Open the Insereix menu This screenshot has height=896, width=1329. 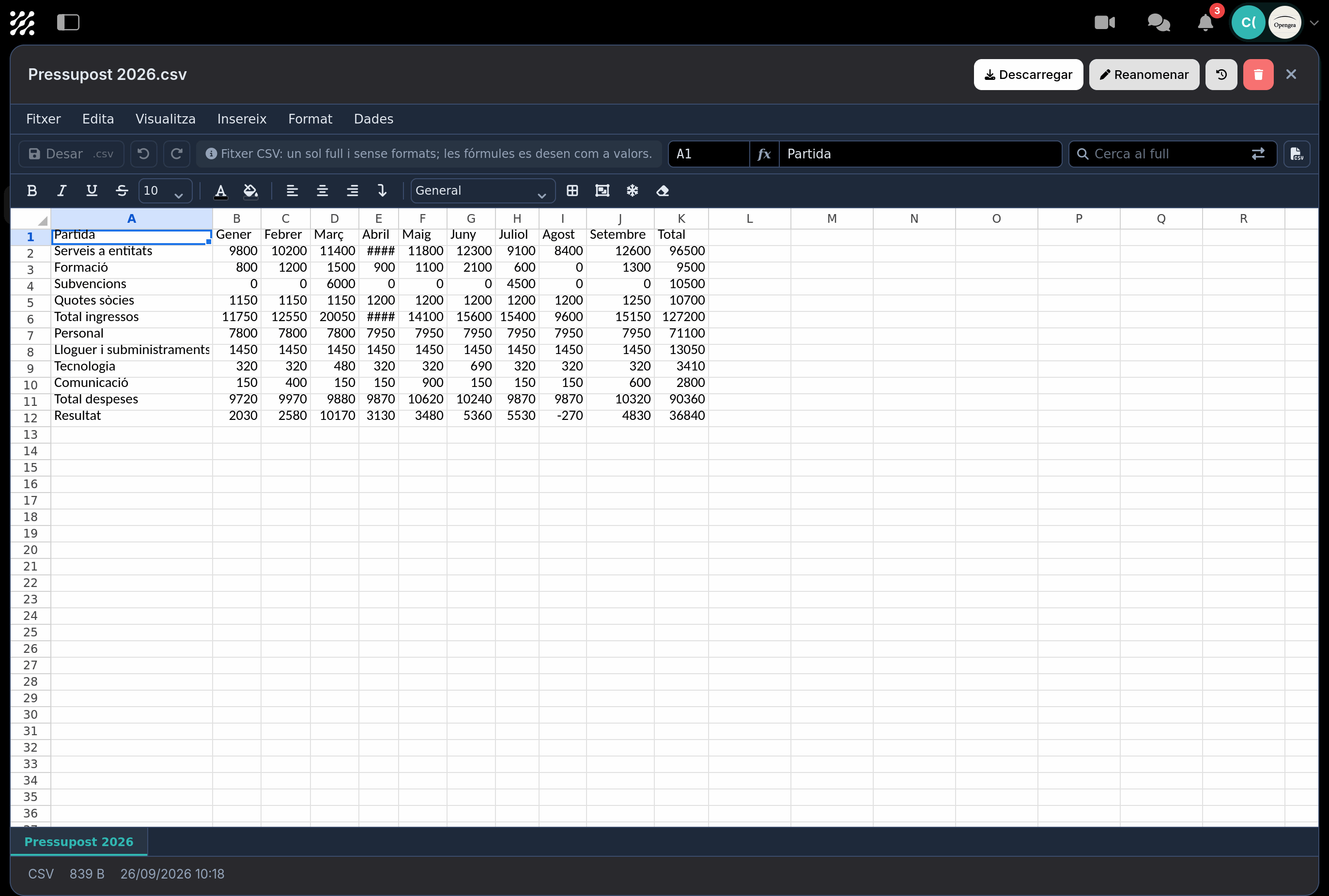242,119
